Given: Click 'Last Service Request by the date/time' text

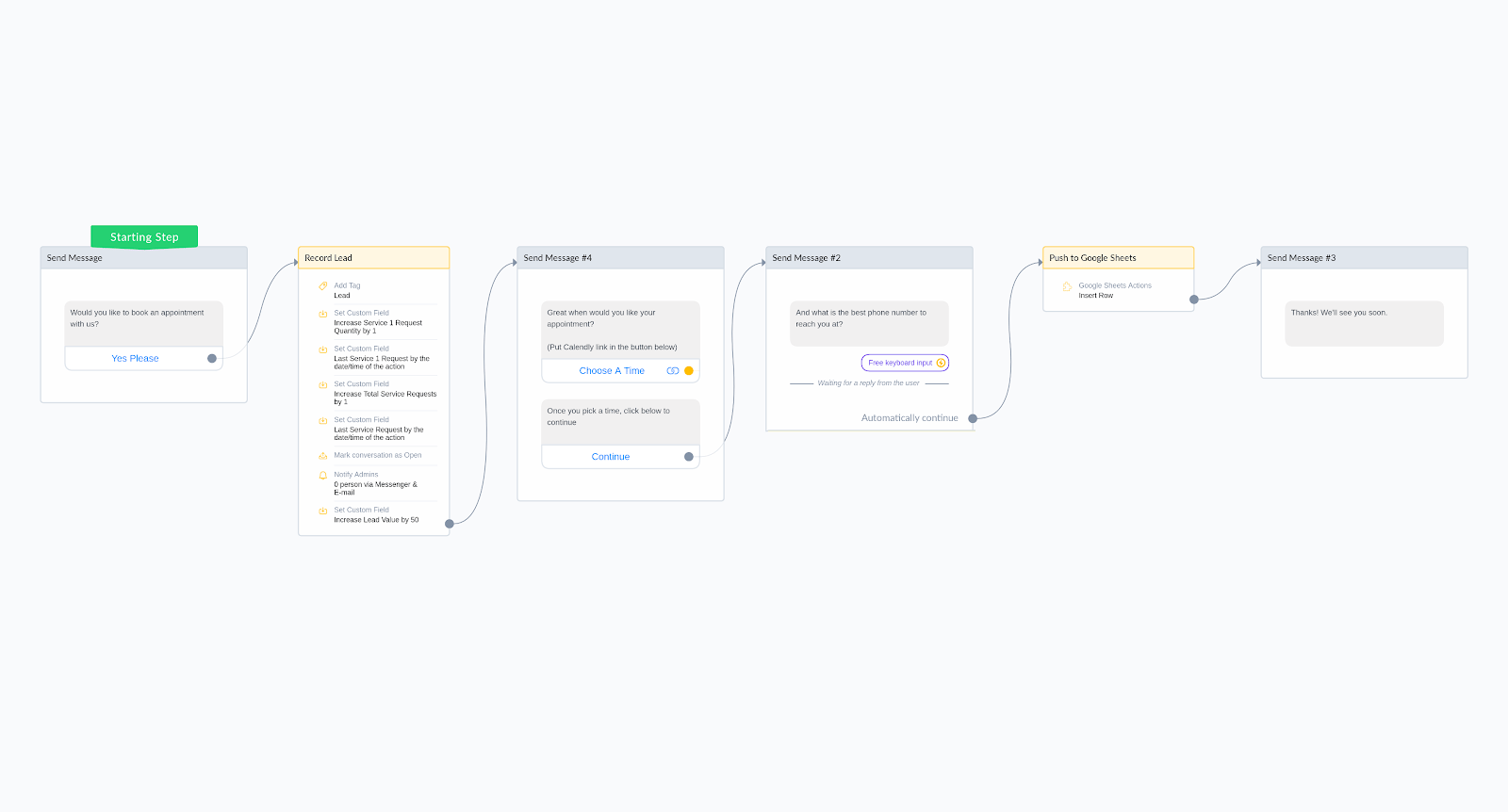Looking at the screenshot, I should click(379, 433).
